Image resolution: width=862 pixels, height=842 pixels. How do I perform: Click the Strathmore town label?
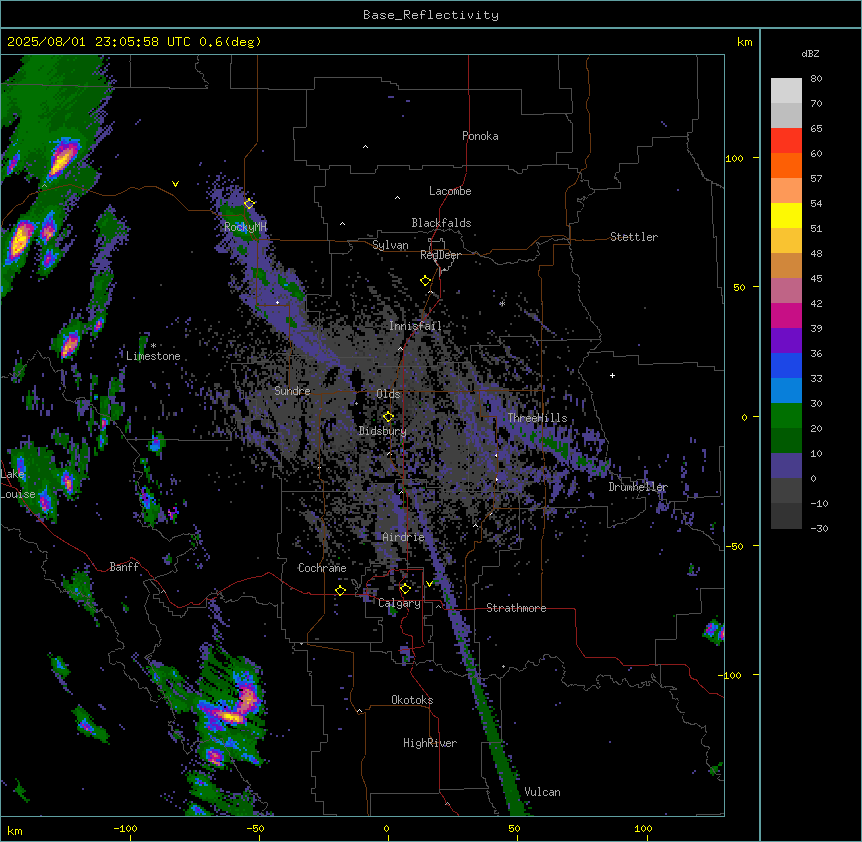tap(516, 608)
